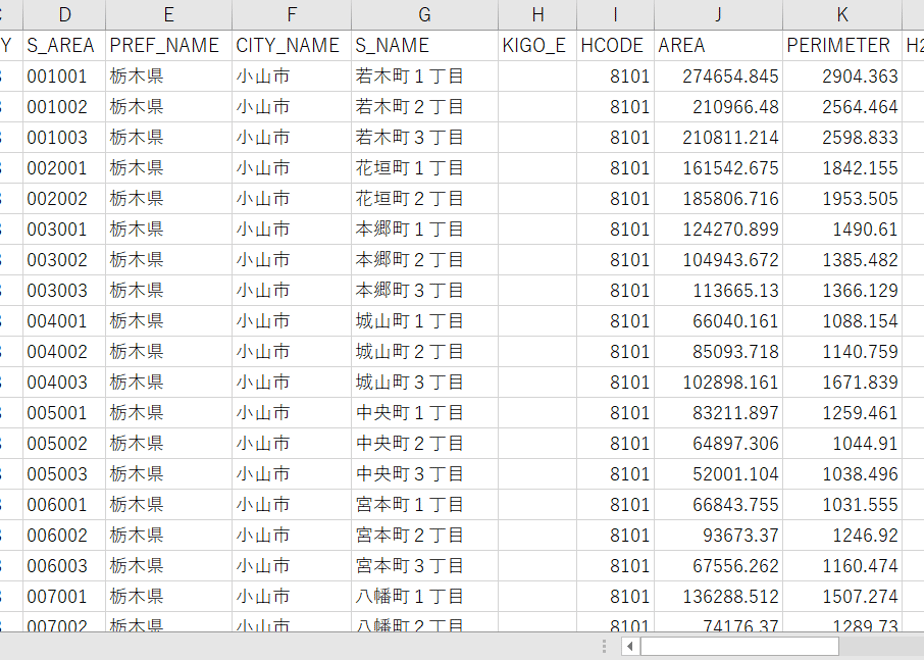Select cell 城山町１丁目
Screen dimensions: 924x660
(425, 321)
